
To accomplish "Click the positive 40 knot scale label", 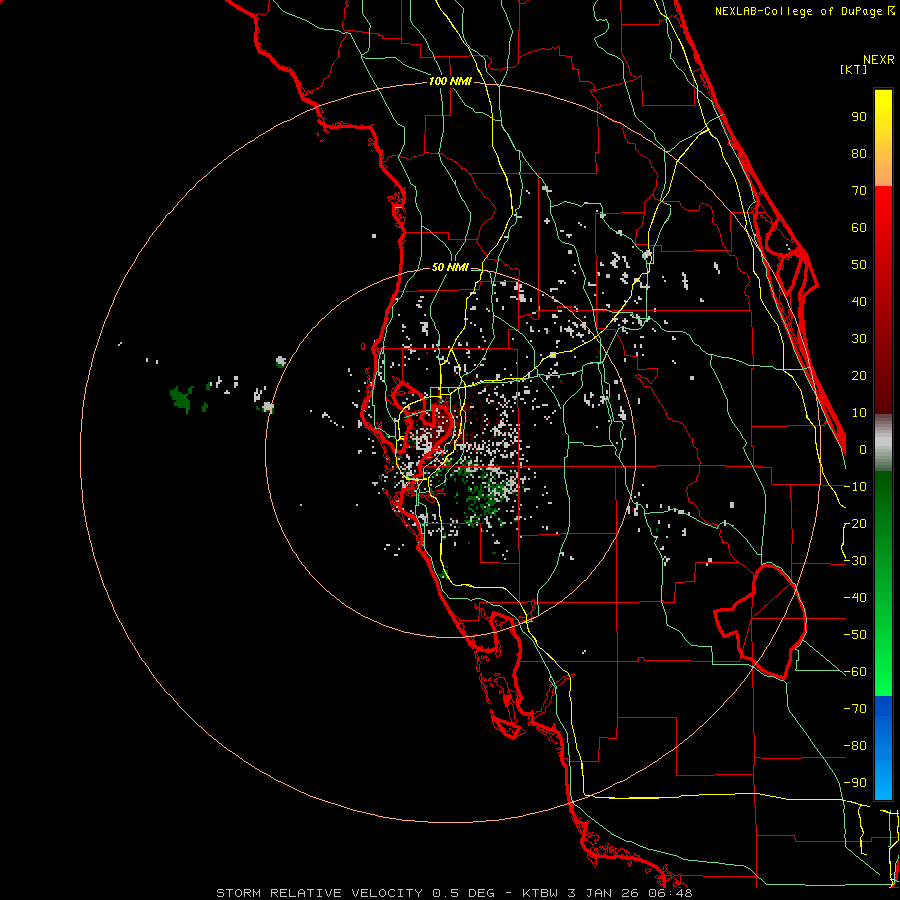I will point(859,301).
